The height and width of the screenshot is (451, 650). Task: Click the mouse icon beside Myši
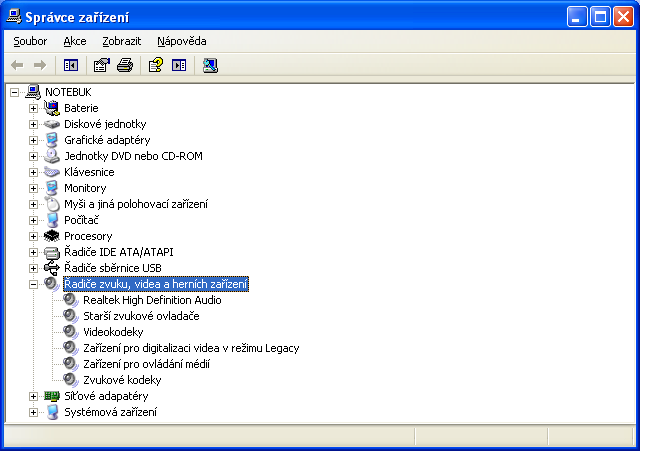pyautogui.click(x=53, y=204)
